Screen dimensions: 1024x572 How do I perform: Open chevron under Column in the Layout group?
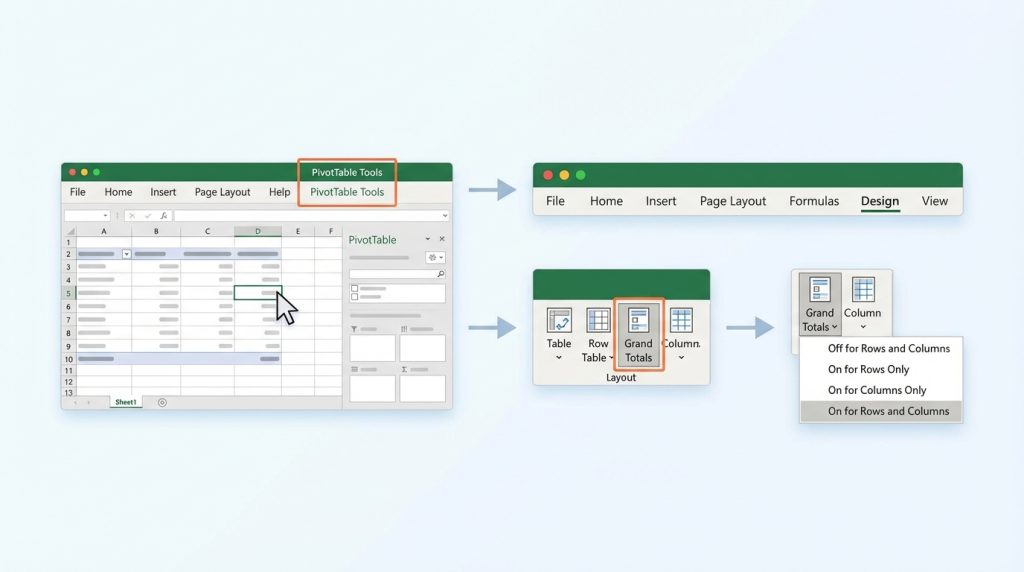(681, 358)
